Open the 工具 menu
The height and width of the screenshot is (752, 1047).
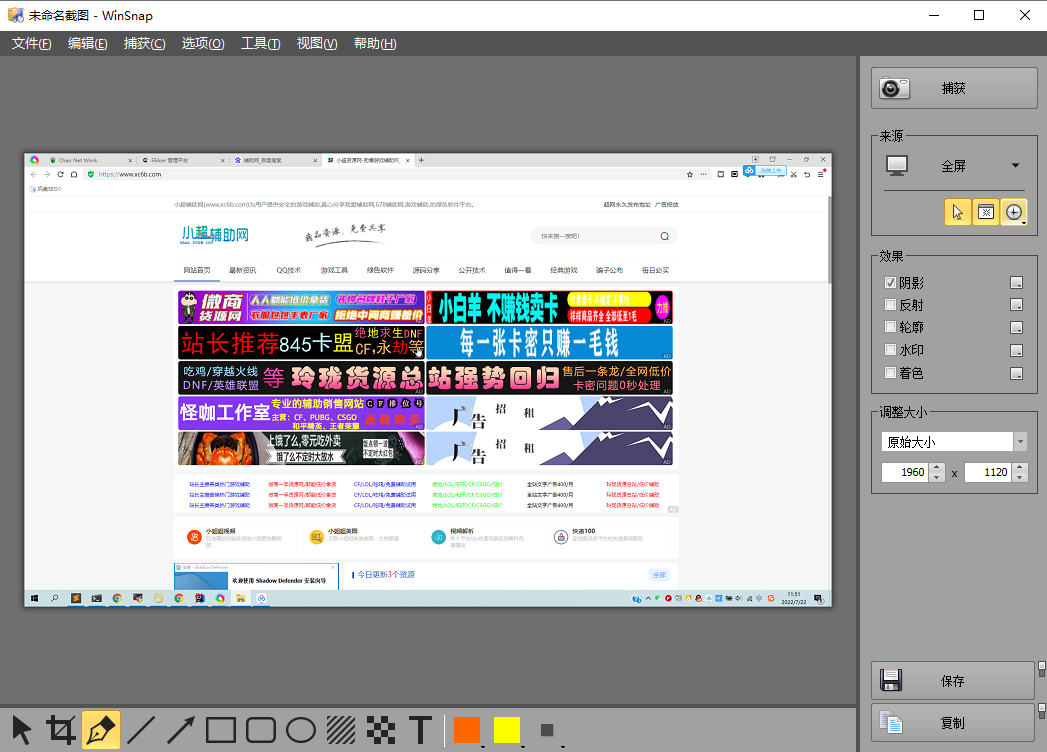pyautogui.click(x=260, y=44)
